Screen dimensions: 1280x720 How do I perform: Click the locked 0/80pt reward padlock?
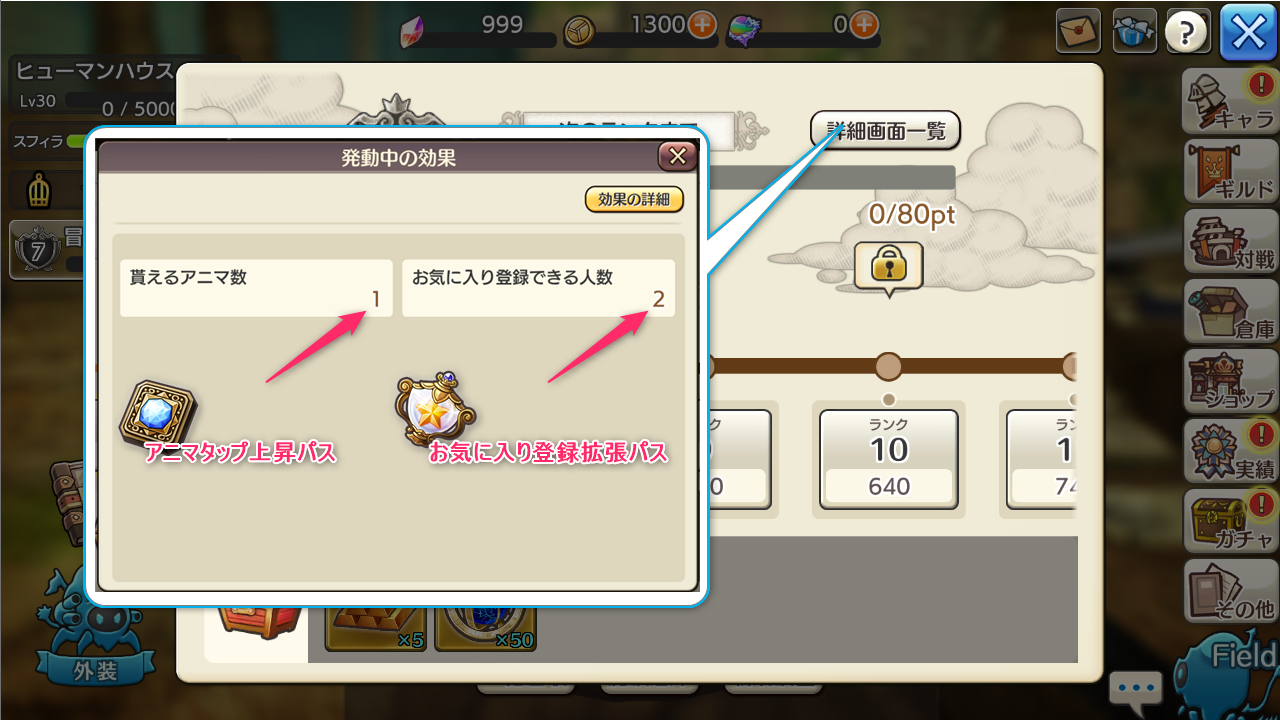(x=889, y=266)
